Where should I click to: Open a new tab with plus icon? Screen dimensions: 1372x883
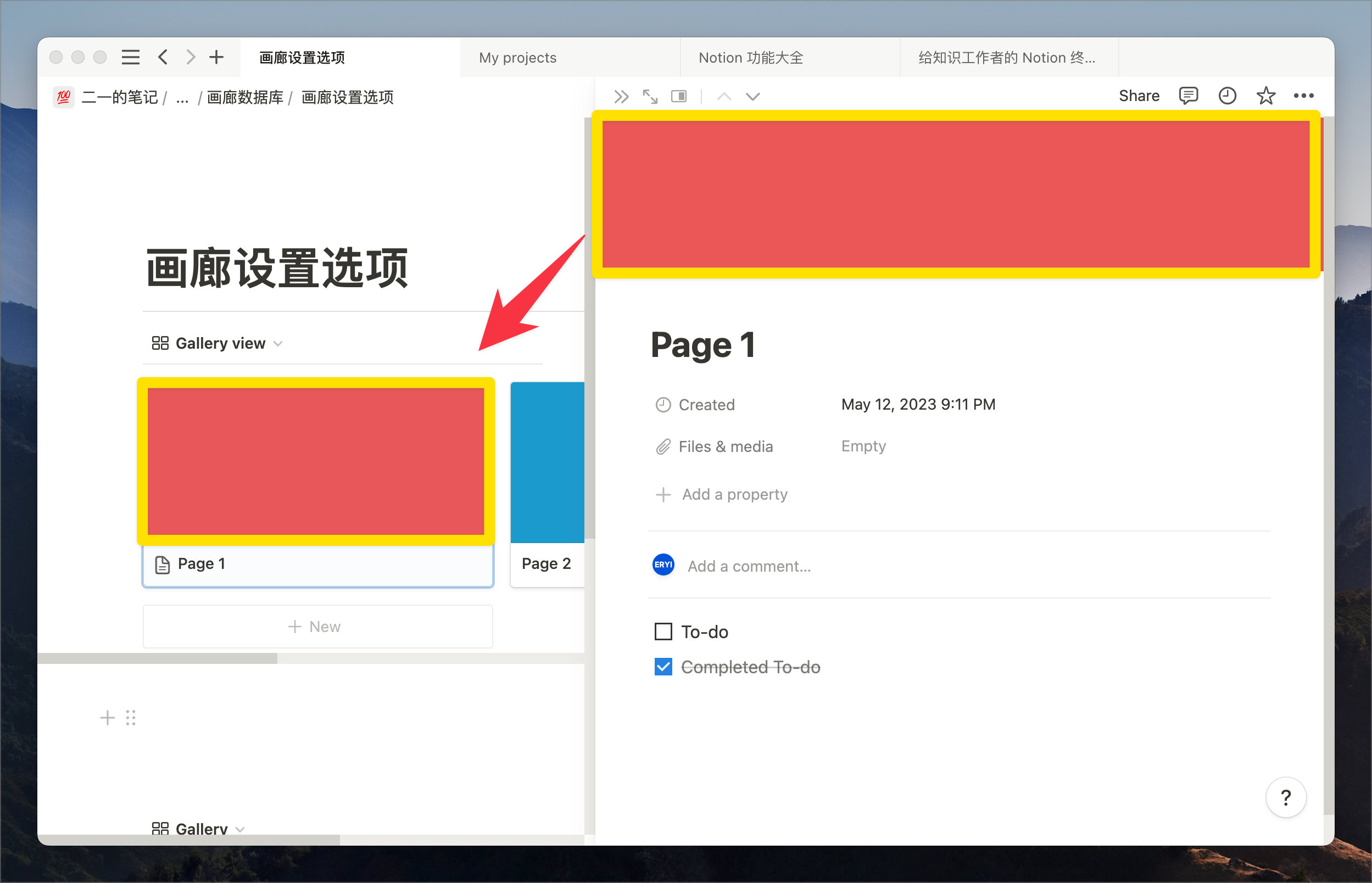click(x=217, y=57)
